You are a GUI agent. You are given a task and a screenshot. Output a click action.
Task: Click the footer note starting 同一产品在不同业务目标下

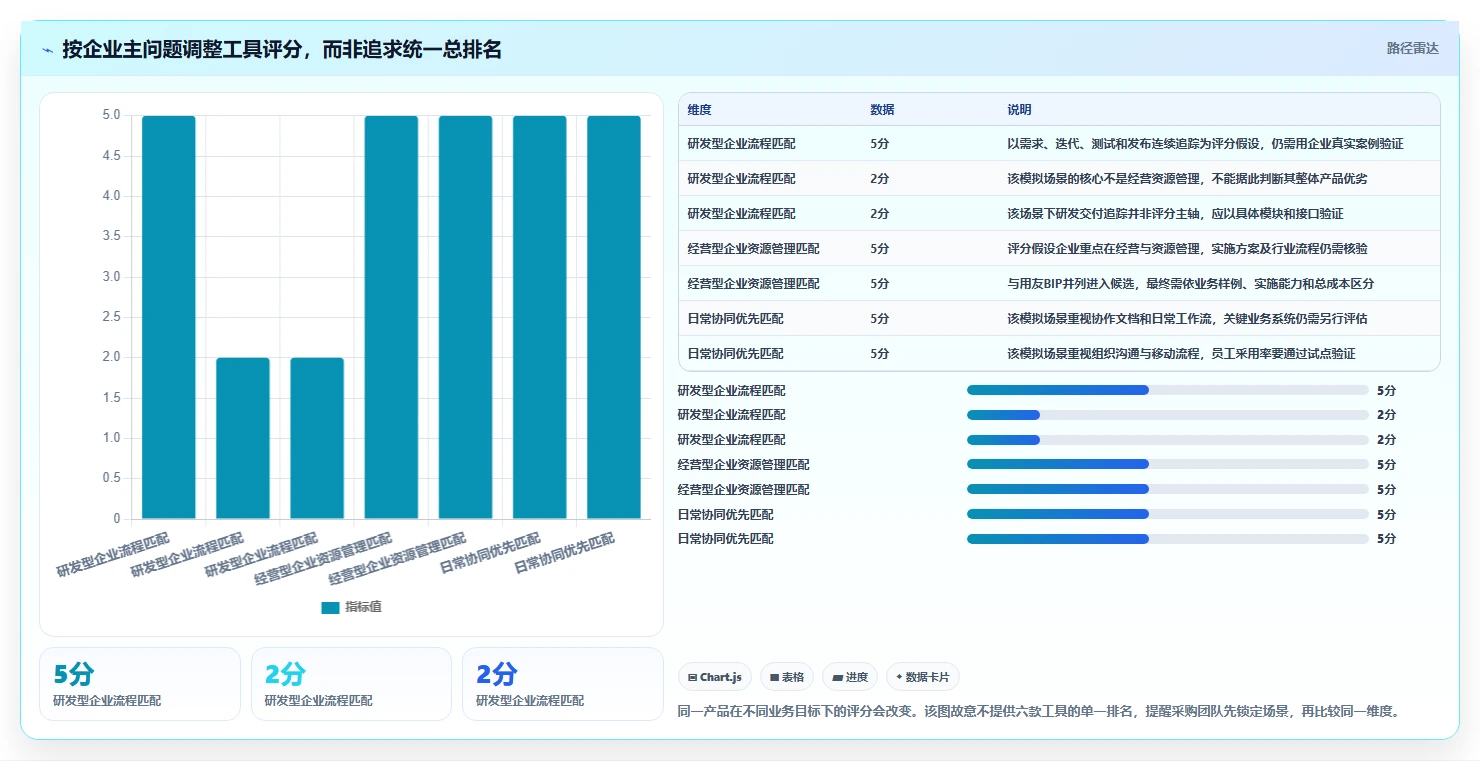pyautogui.click(x=1038, y=712)
